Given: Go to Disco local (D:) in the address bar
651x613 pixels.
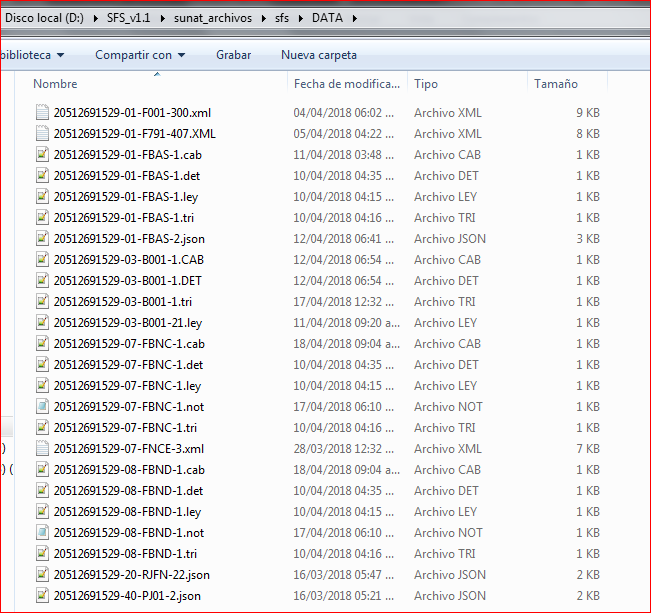Looking at the screenshot, I should (x=44, y=18).
